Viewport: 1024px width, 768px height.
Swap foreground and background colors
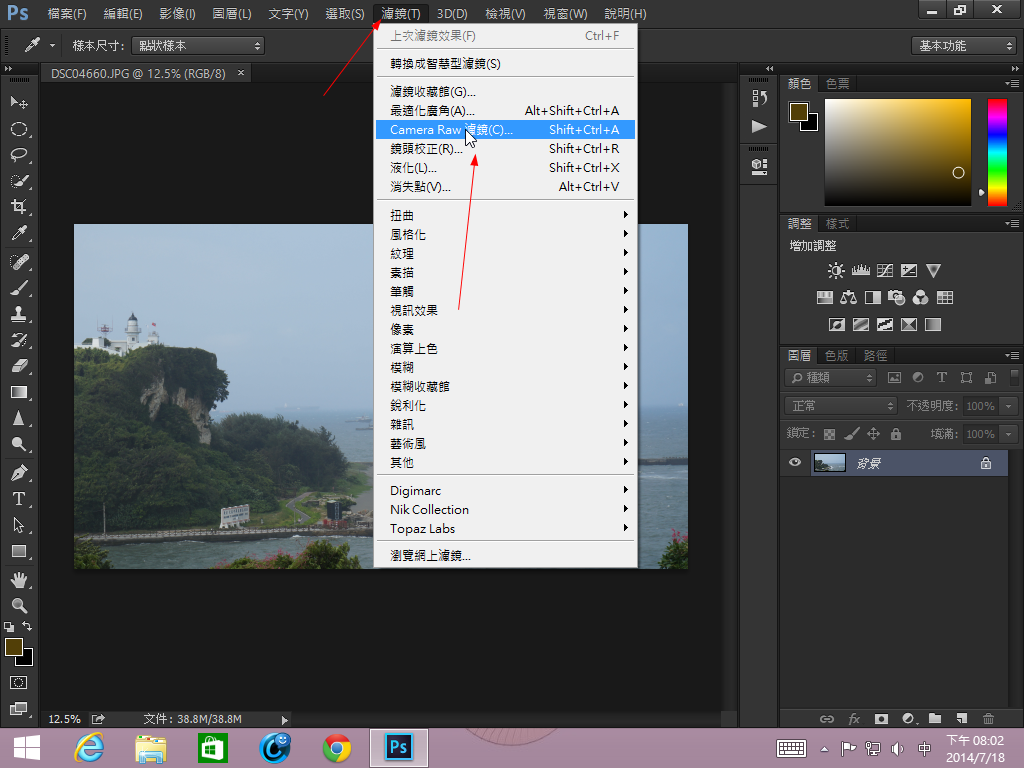[x=27, y=626]
